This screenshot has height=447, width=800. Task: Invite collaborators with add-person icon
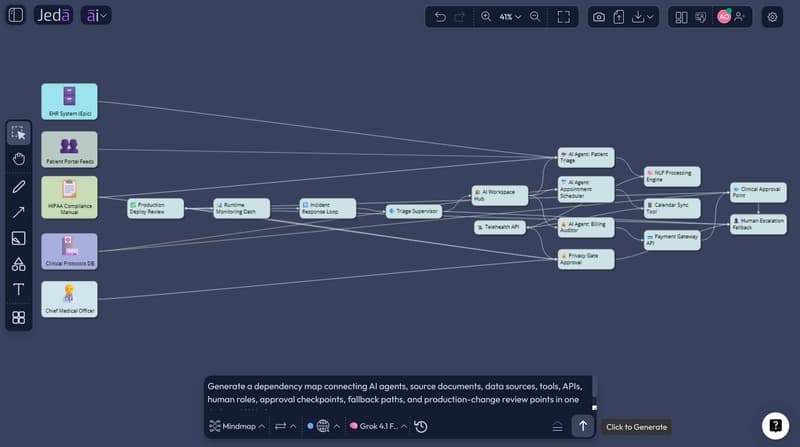(739, 17)
